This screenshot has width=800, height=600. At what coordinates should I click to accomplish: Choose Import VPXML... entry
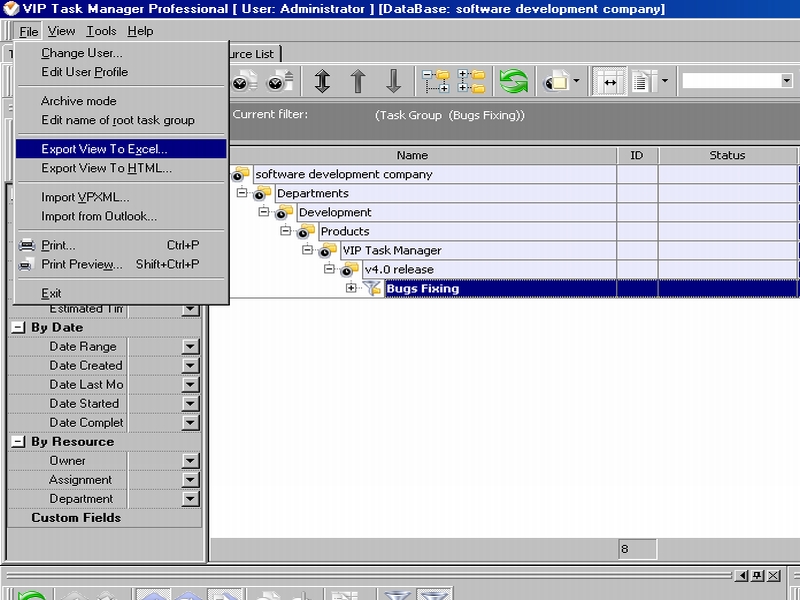[121, 197]
